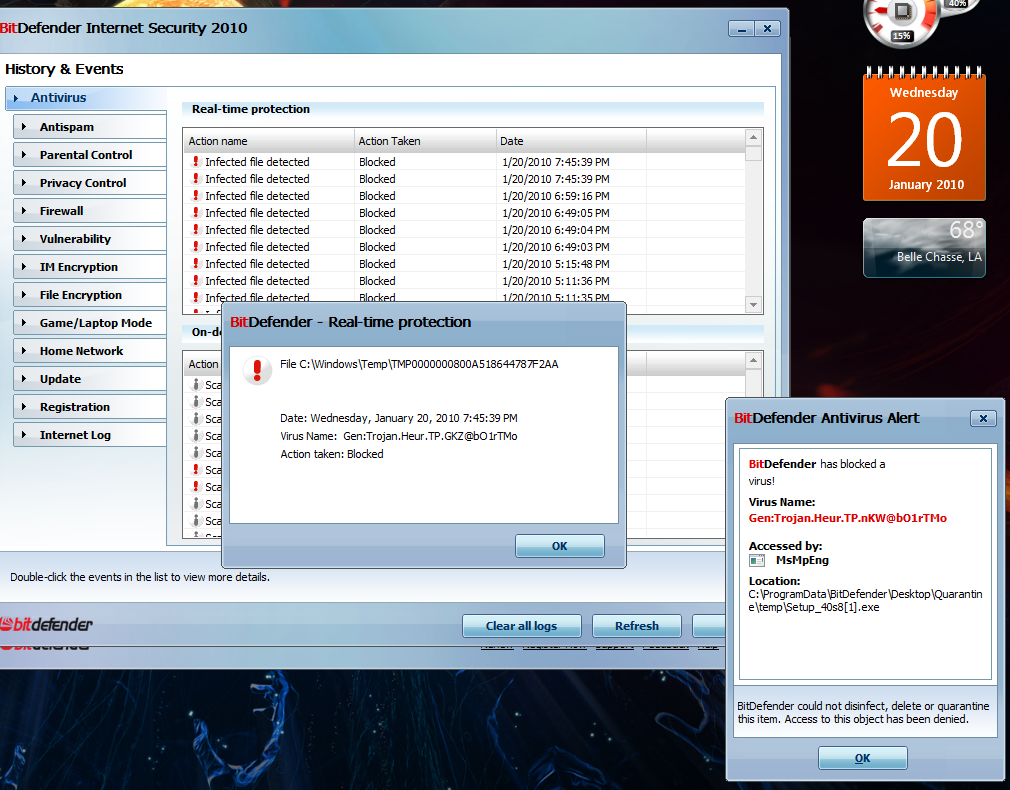Select infected file event at 6:49:03 PM
This screenshot has height=790, width=1010.
point(464,247)
